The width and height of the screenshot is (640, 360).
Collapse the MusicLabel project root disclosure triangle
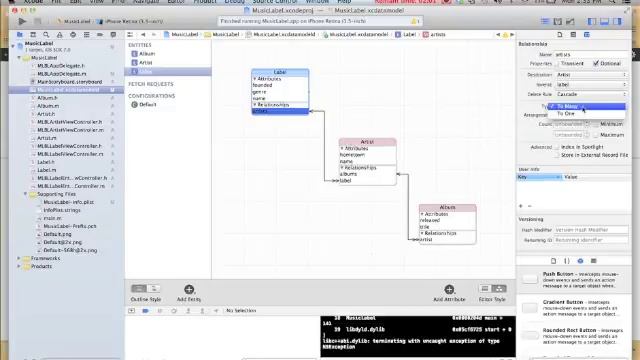tap(13, 46)
